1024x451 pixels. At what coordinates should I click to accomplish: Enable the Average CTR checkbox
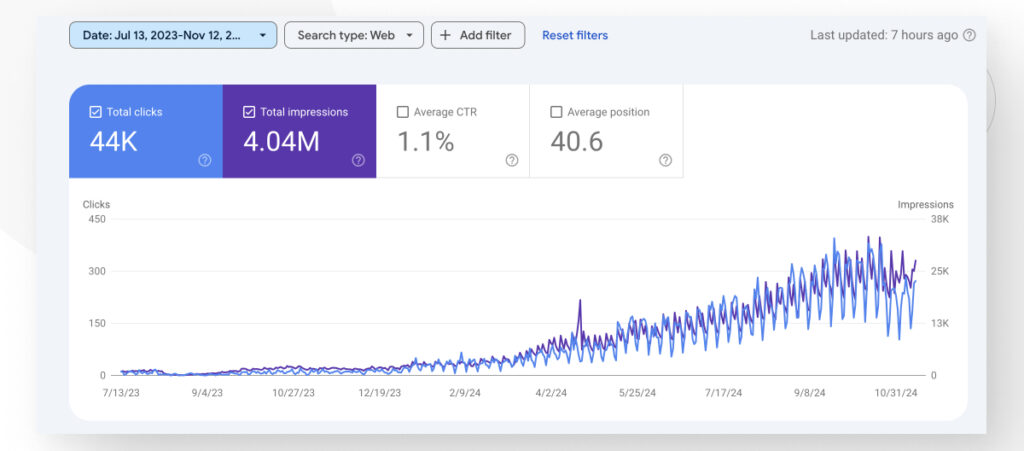pyautogui.click(x=403, y=112)
